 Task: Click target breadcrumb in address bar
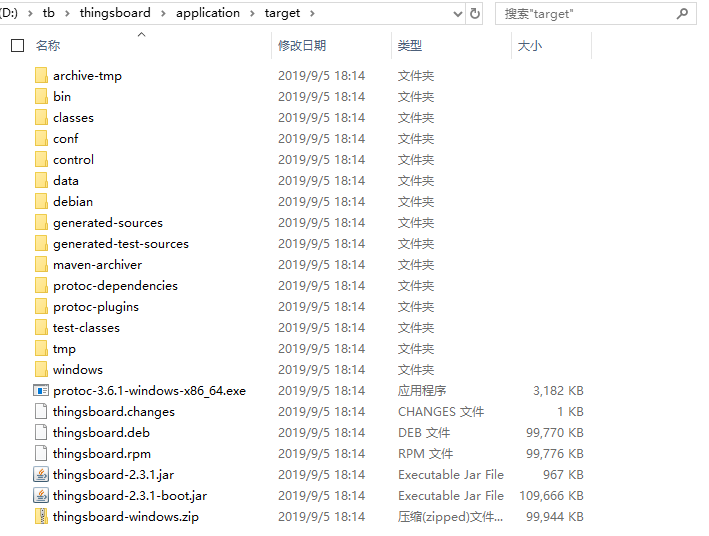click(x=282, y=13)
